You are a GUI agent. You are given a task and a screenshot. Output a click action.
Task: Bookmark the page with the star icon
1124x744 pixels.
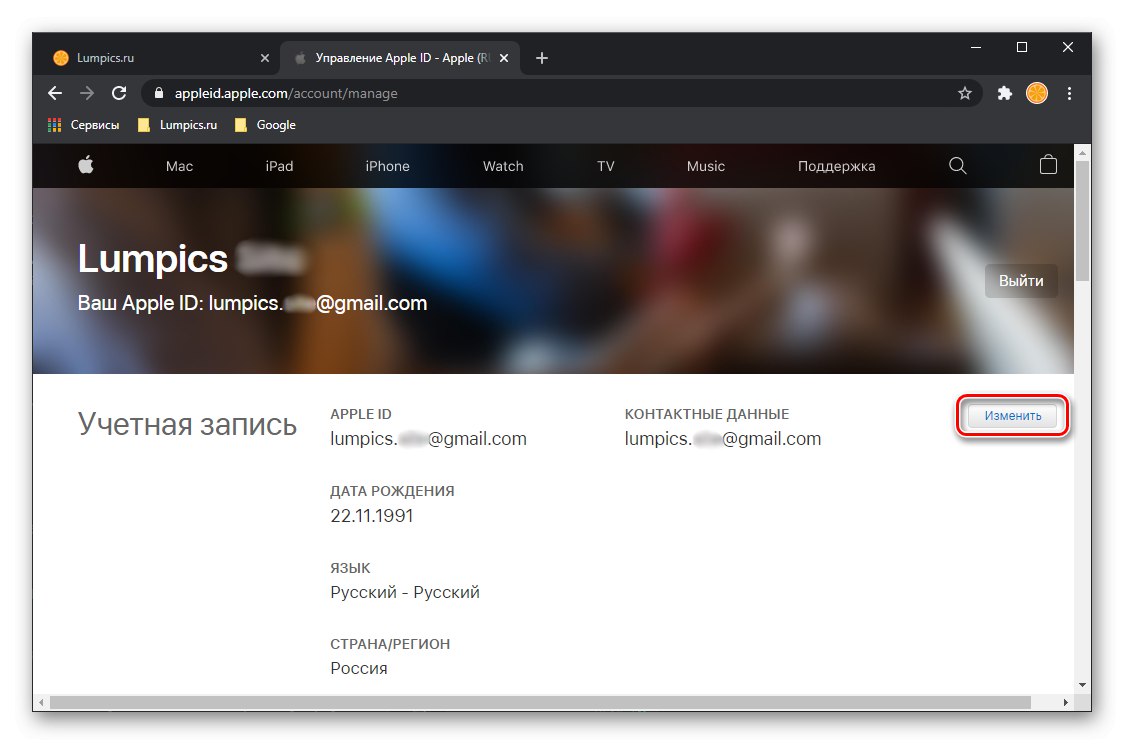click(966, 93)
